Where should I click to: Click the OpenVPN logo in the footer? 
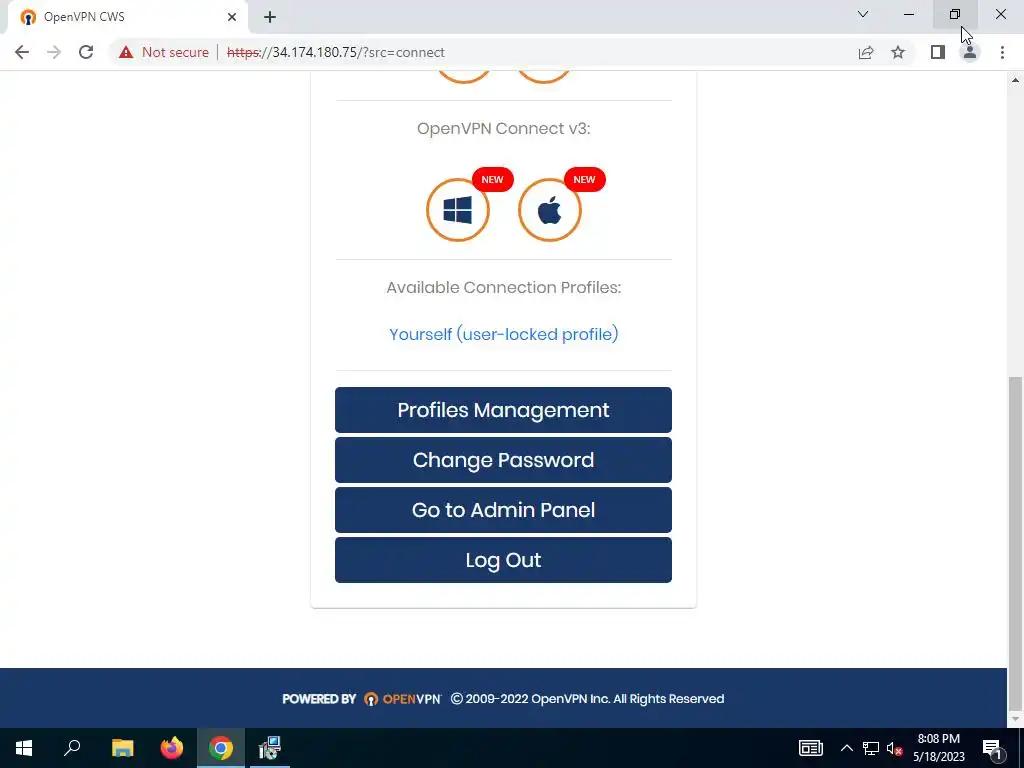[x=402, y=699]
